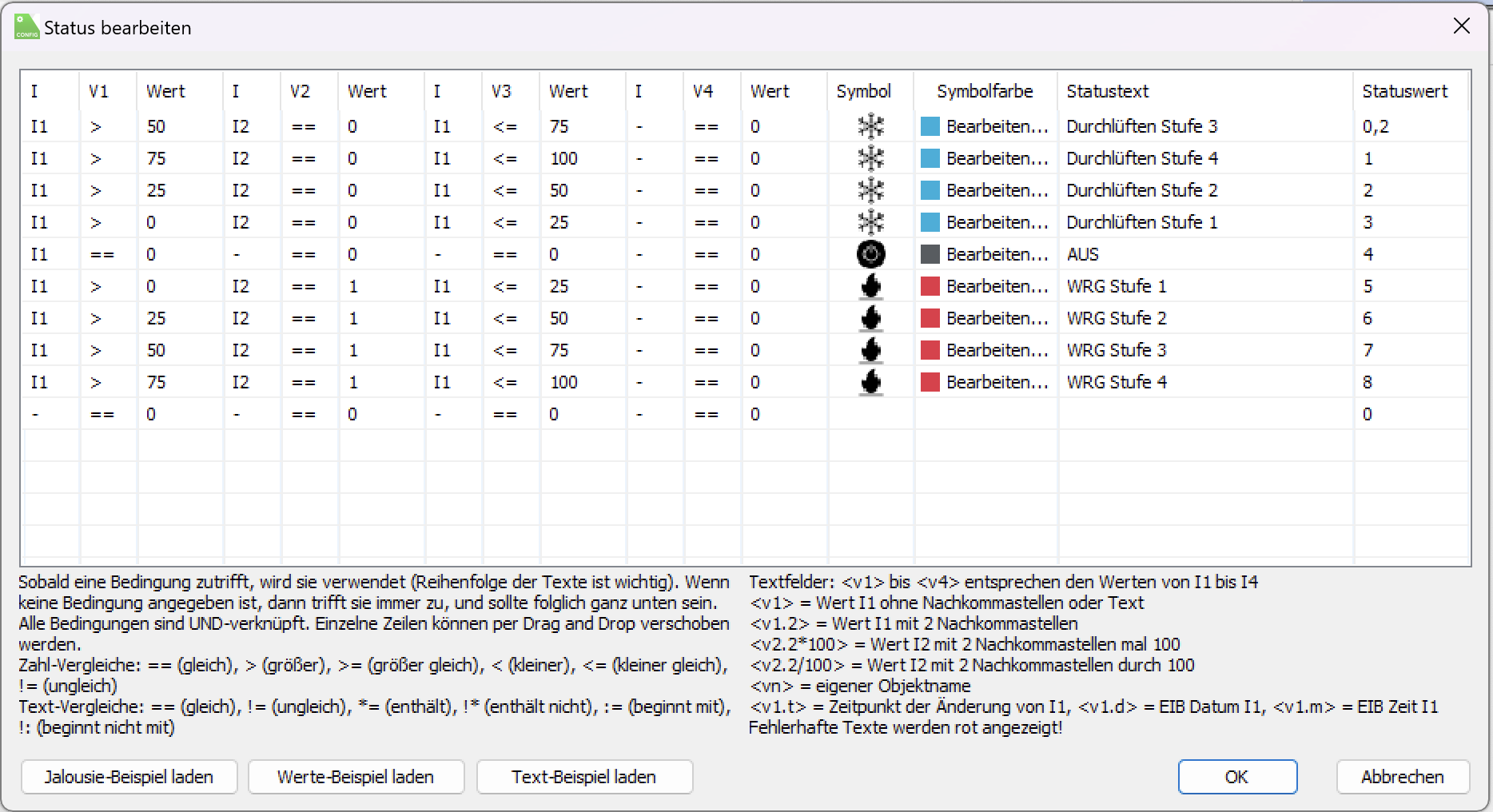Screen dimensions: 1493x812
Task: Cancel with the Abbrechen button
Action: (x=1403, y=777)
